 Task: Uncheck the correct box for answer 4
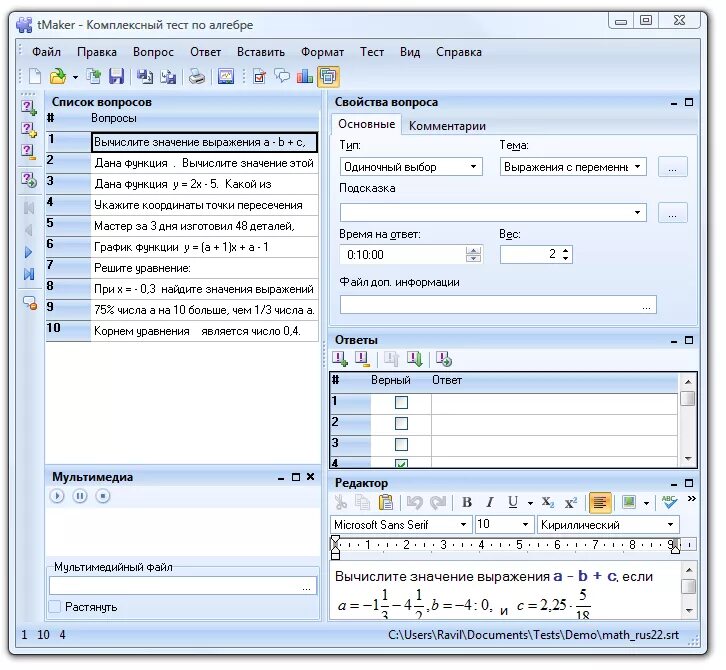[x=401, y=463]
